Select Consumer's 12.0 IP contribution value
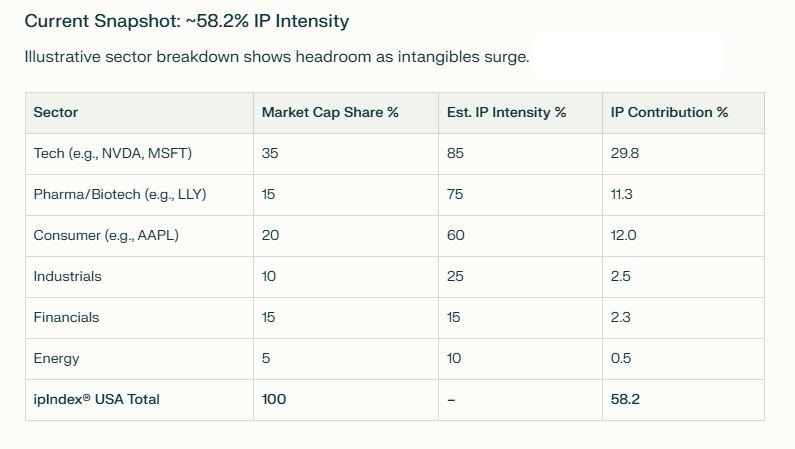The image size is (795, 449). pos(623,236)
